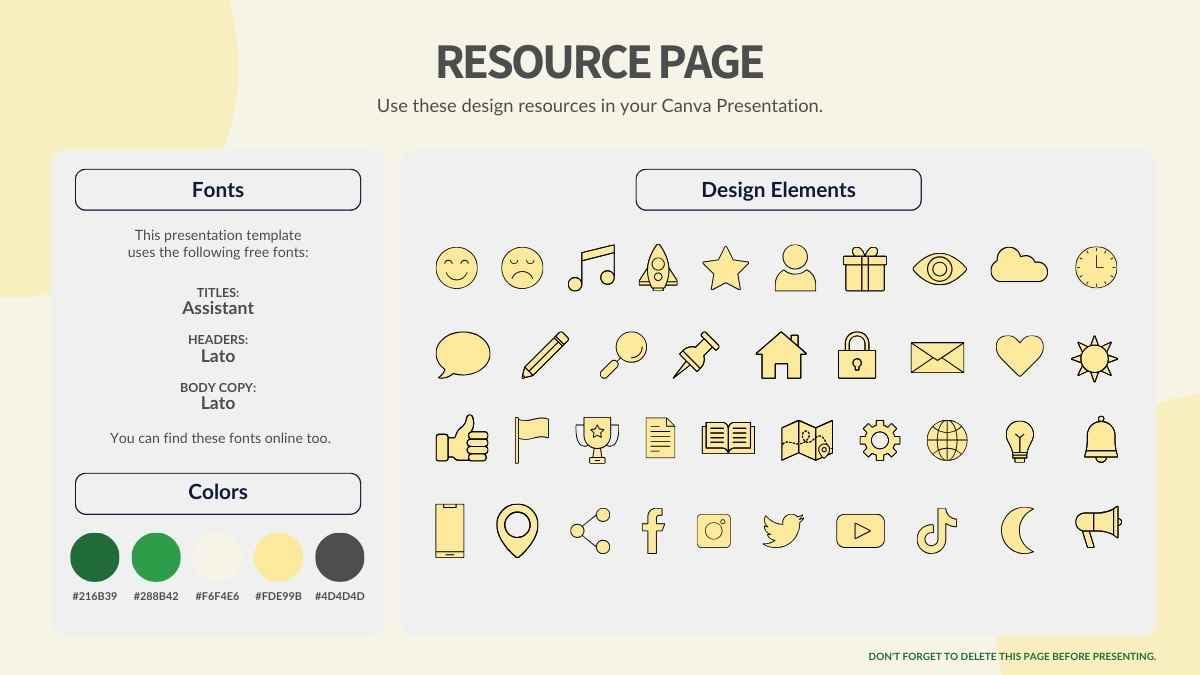Click the clock icon
Image resolution: width=1200 pixels, height=675 pixels.
[x=1096, y=268]
